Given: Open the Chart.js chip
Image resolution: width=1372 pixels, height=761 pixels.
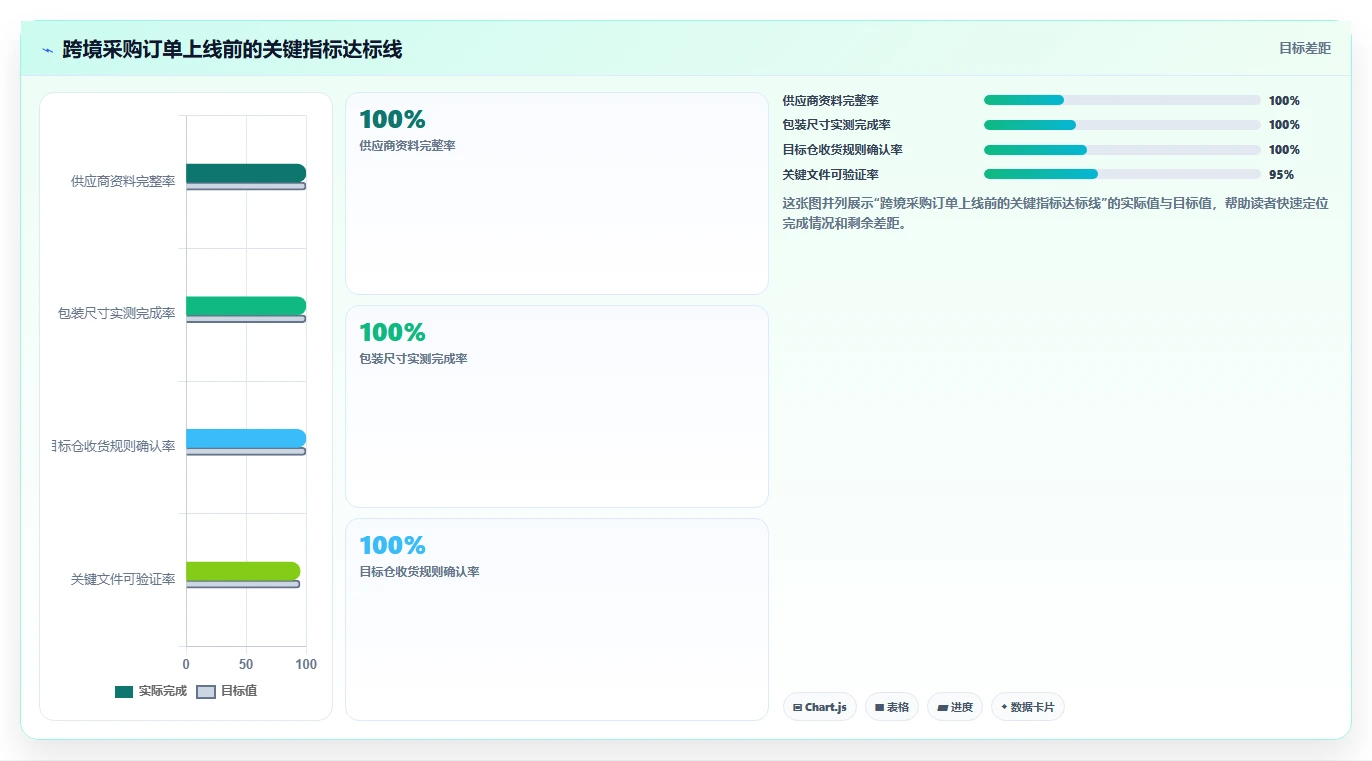Looking at the screenshot, I should coord(820,707).
